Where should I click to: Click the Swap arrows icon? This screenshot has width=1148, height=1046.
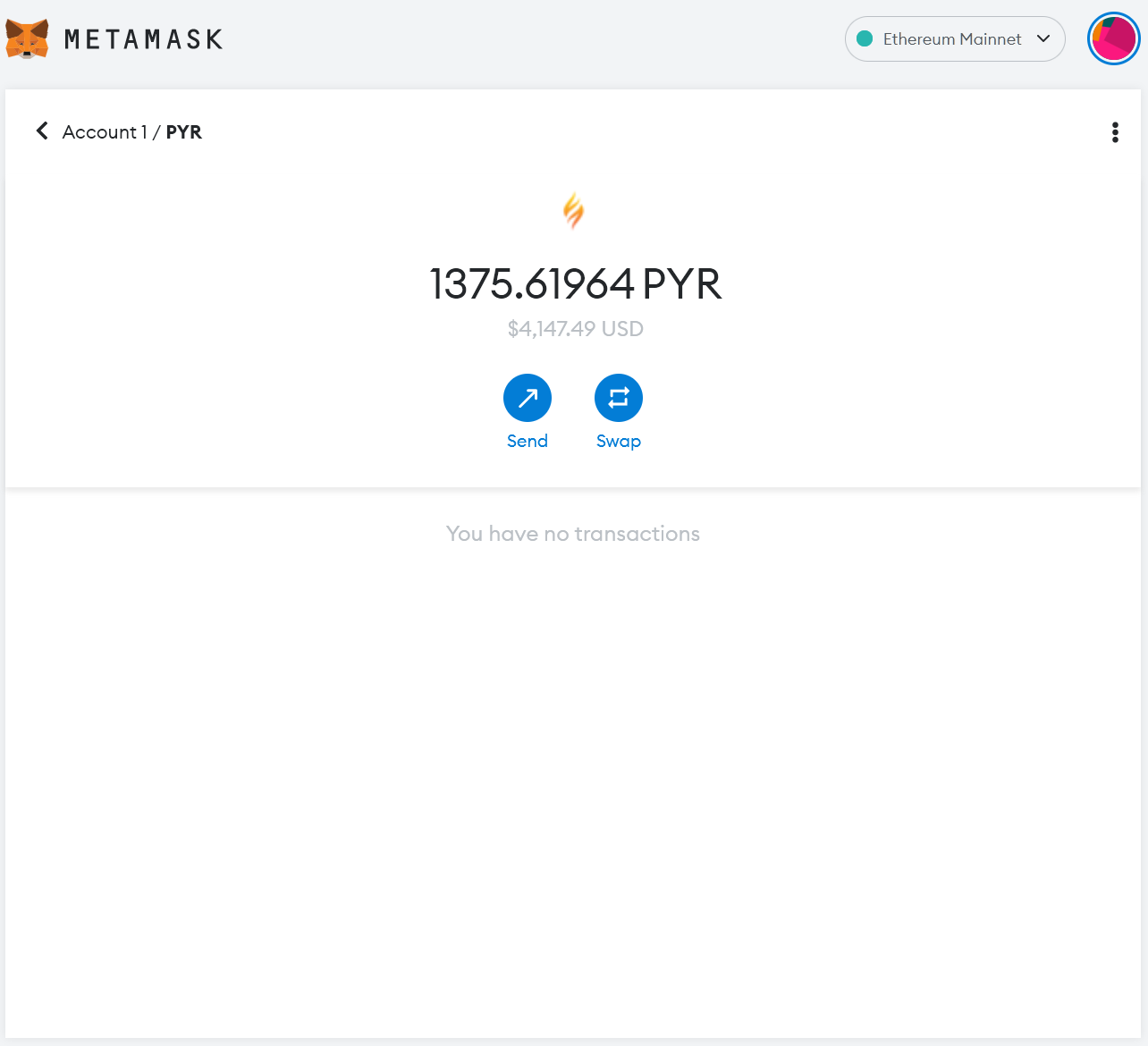click(x=619, y=397)
